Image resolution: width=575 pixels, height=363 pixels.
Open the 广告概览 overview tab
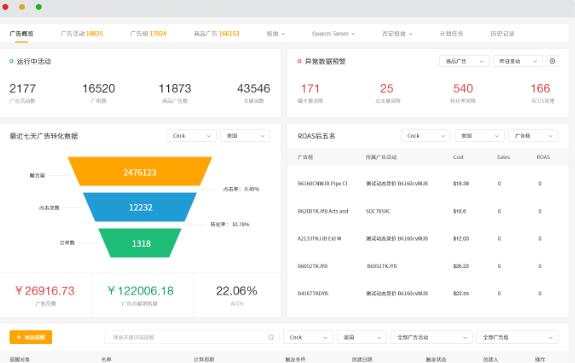[21, 33]
